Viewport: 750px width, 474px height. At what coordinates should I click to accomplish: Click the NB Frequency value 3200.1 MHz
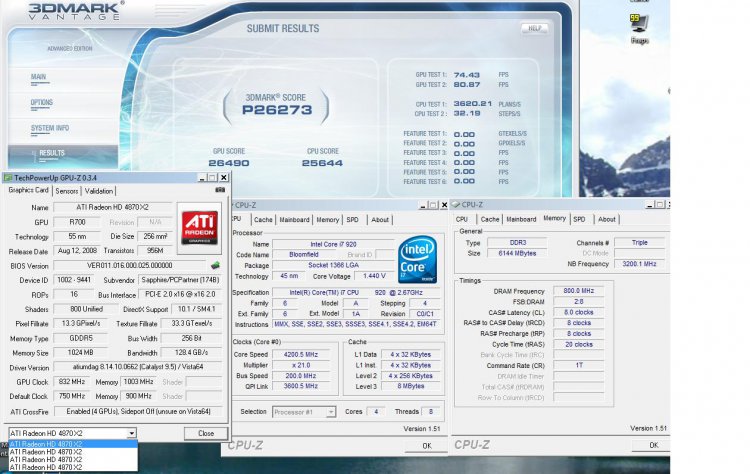(x=639, y=264)
